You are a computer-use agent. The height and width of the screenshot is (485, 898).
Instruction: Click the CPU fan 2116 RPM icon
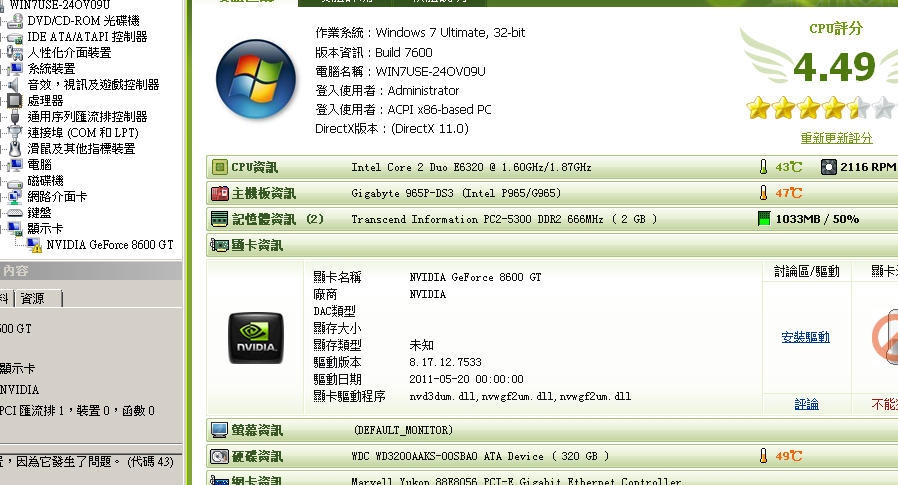click(x=828, y=167)
